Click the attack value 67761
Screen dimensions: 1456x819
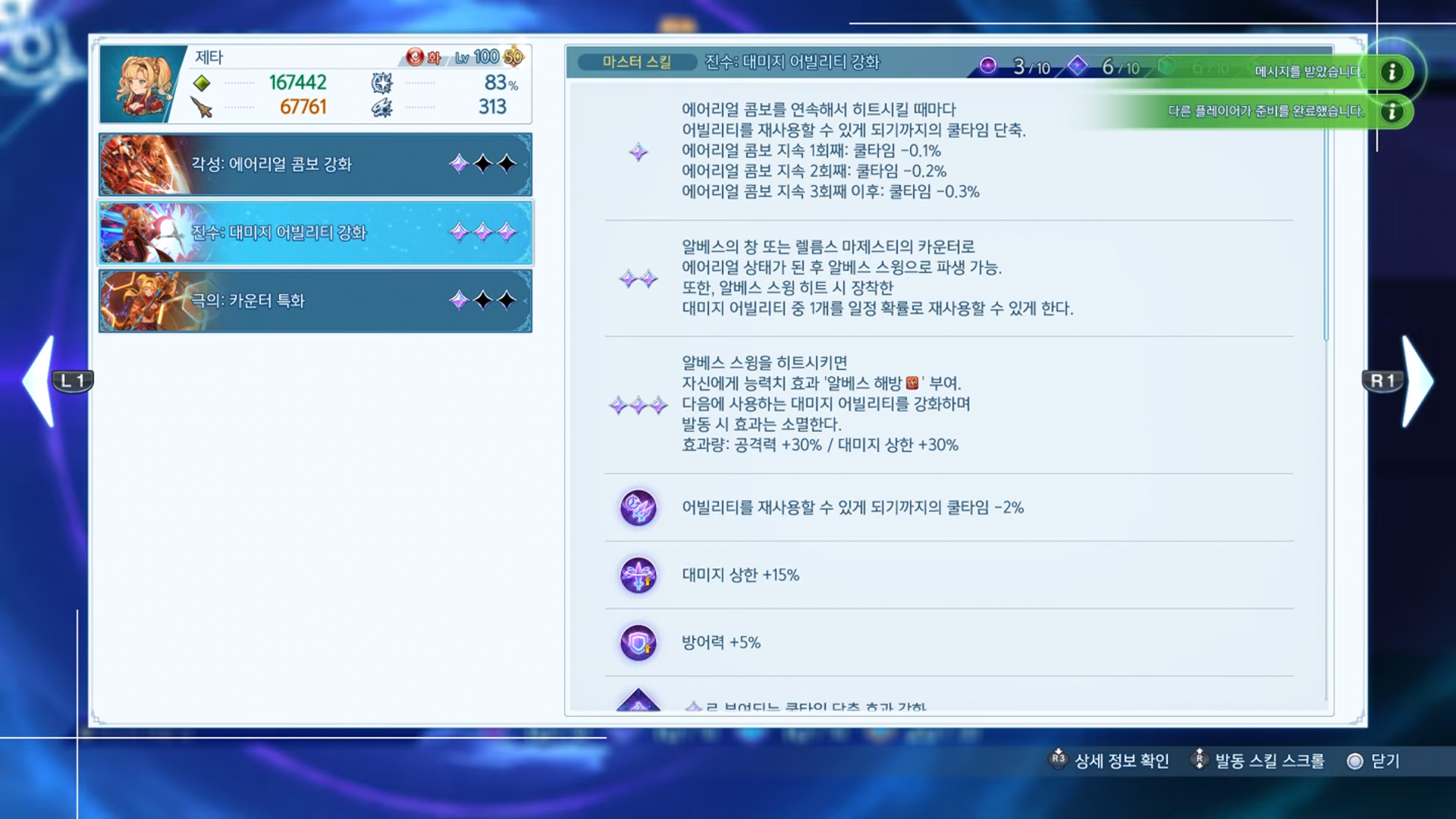click(303, 107)
